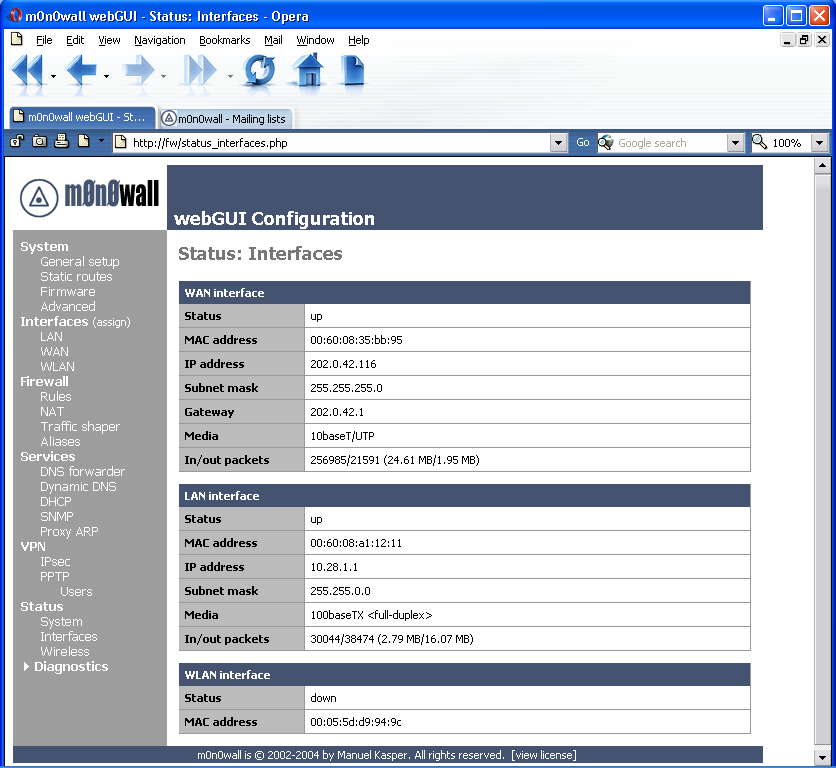836x768 pixels.
Task: Click the m0n0wall logo
Action: tap(89, 196)
